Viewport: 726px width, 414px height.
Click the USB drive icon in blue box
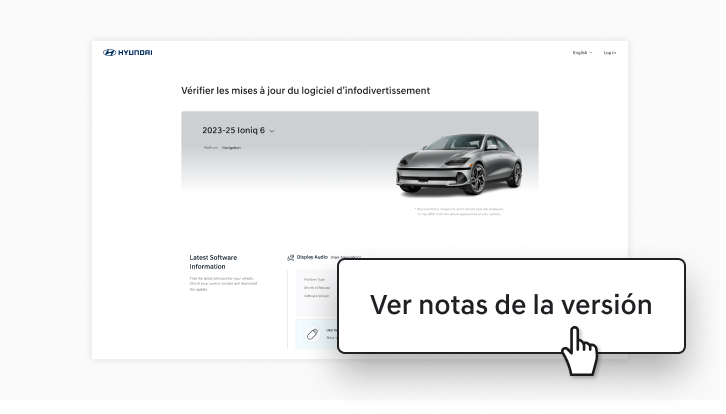[311, 333]
